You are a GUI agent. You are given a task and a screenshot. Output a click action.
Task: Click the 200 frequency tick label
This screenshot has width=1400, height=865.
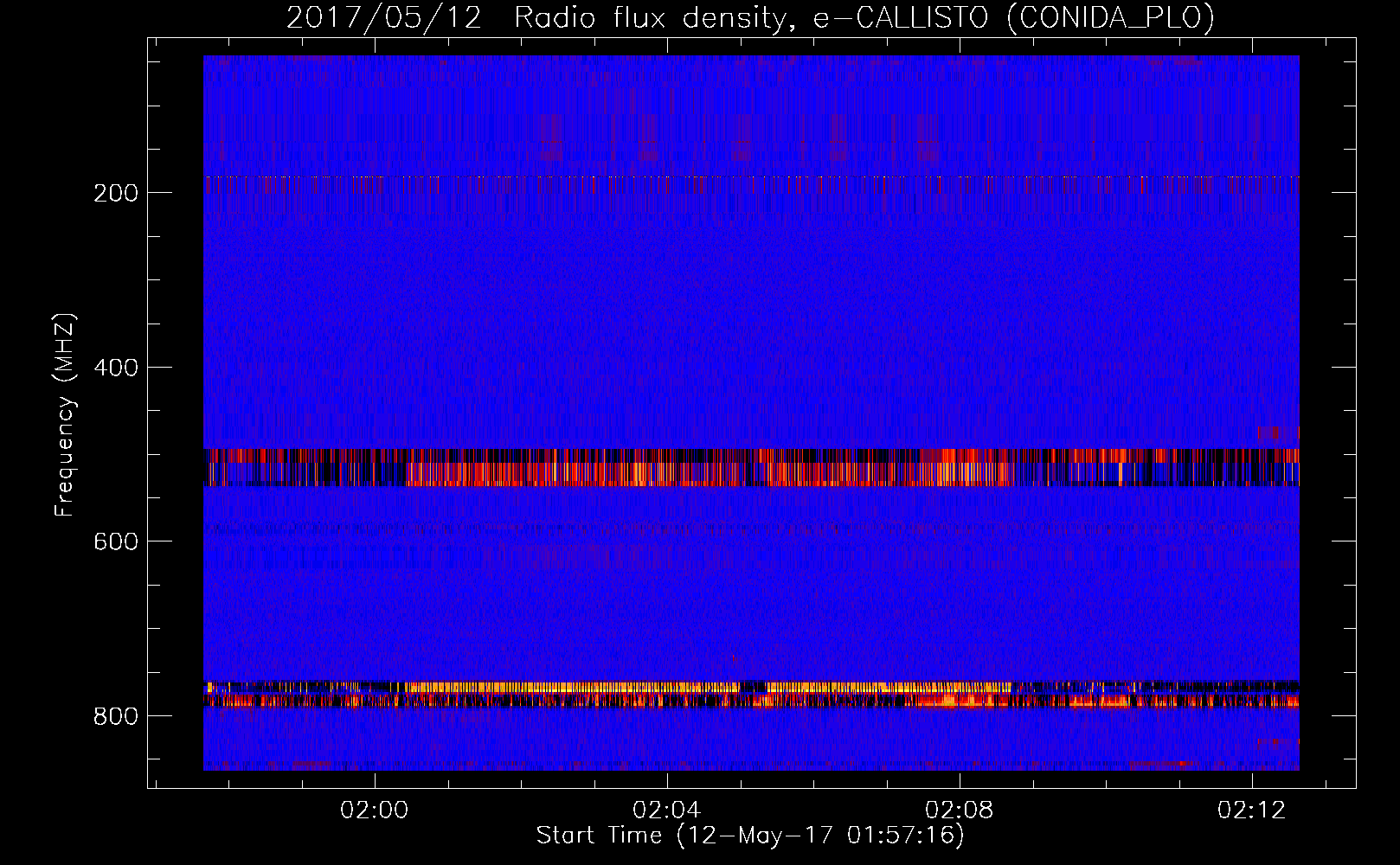point(116,193)
